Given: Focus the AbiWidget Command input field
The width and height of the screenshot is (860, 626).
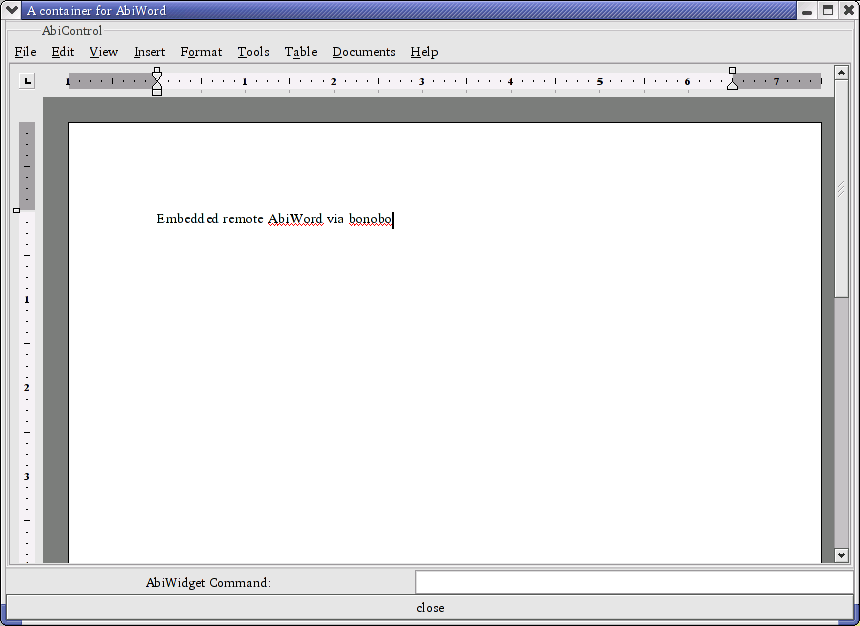Looking at the screenshot, I should (633, 582).
